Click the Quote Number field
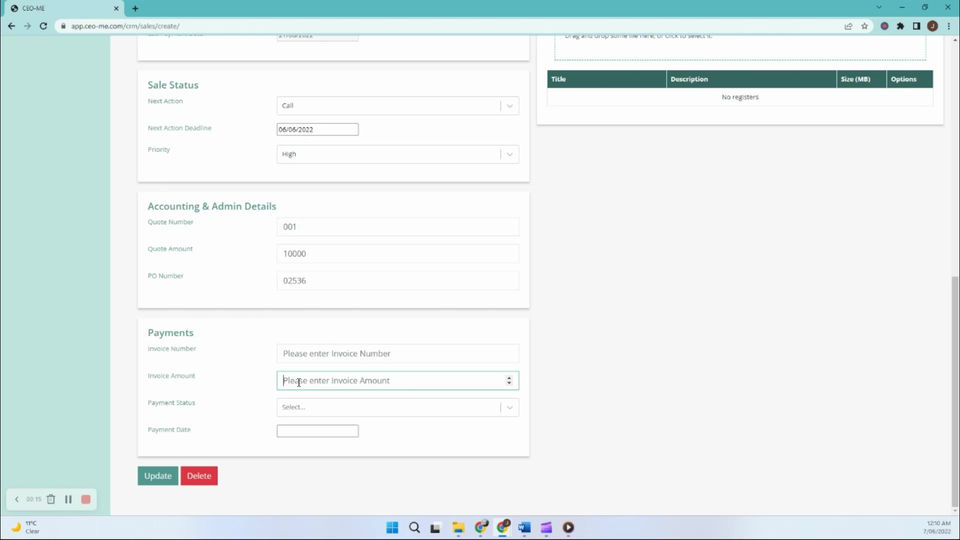960x540 pixels. [397, 227]
